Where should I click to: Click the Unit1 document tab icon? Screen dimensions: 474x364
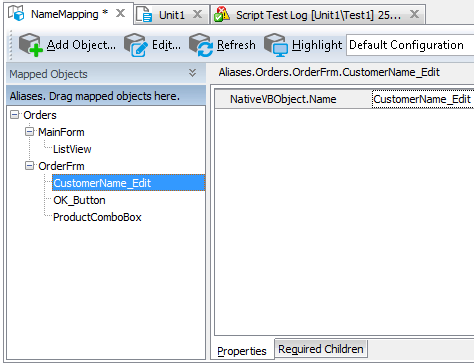pos(144,15)
